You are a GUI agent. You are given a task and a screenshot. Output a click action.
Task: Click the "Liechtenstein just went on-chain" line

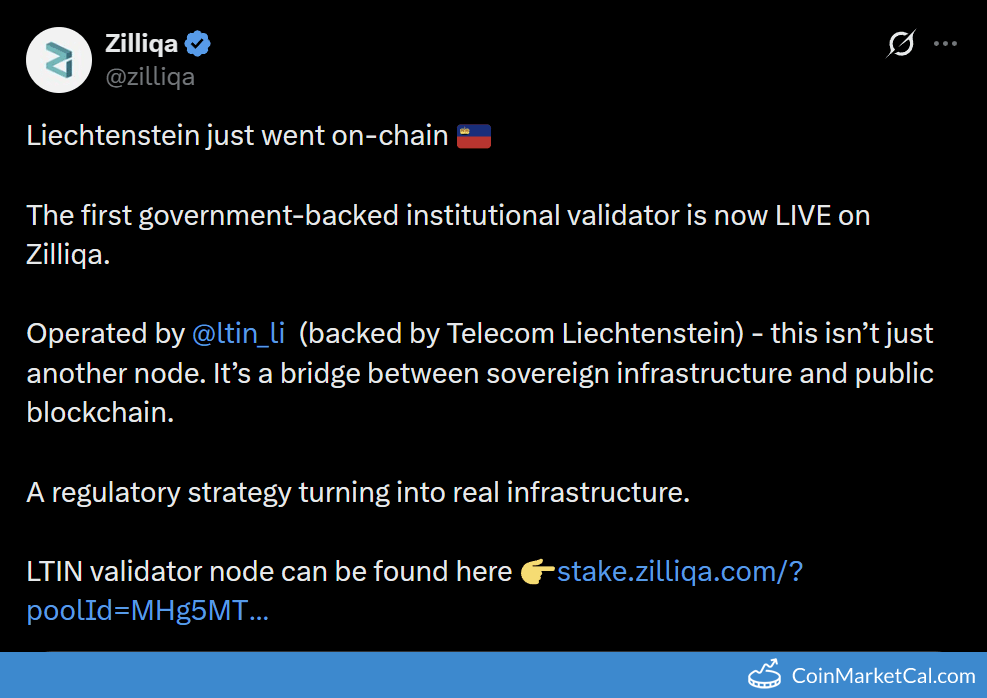(237, 136)
